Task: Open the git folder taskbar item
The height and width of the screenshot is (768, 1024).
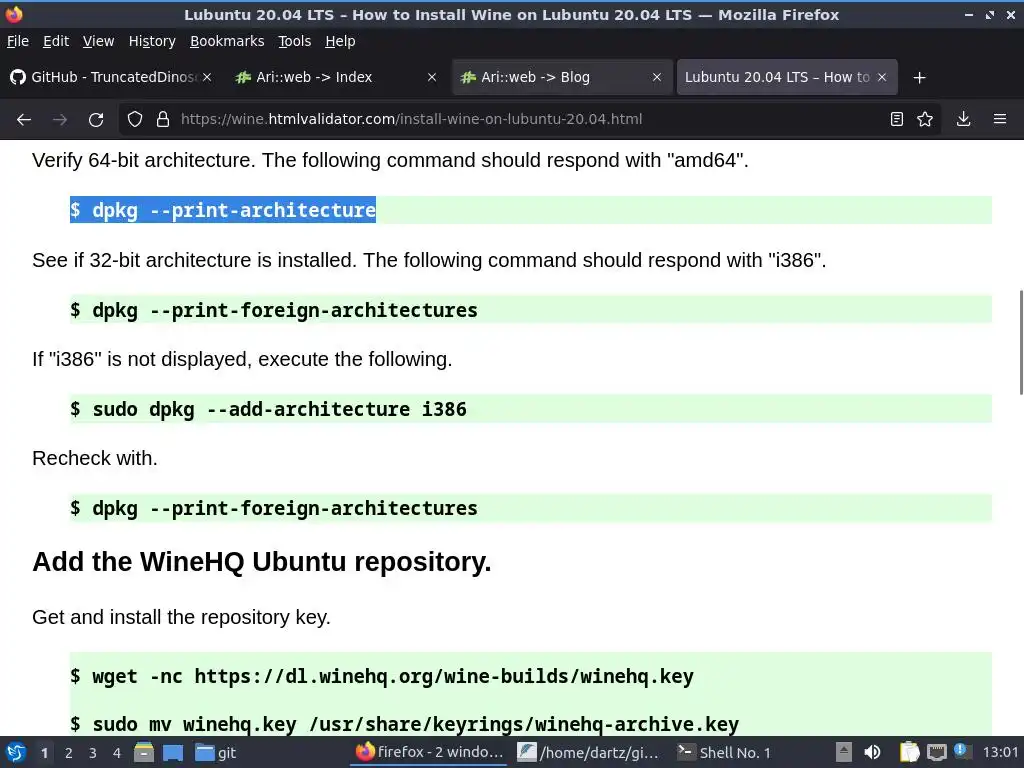Action: tap(216, 752)
